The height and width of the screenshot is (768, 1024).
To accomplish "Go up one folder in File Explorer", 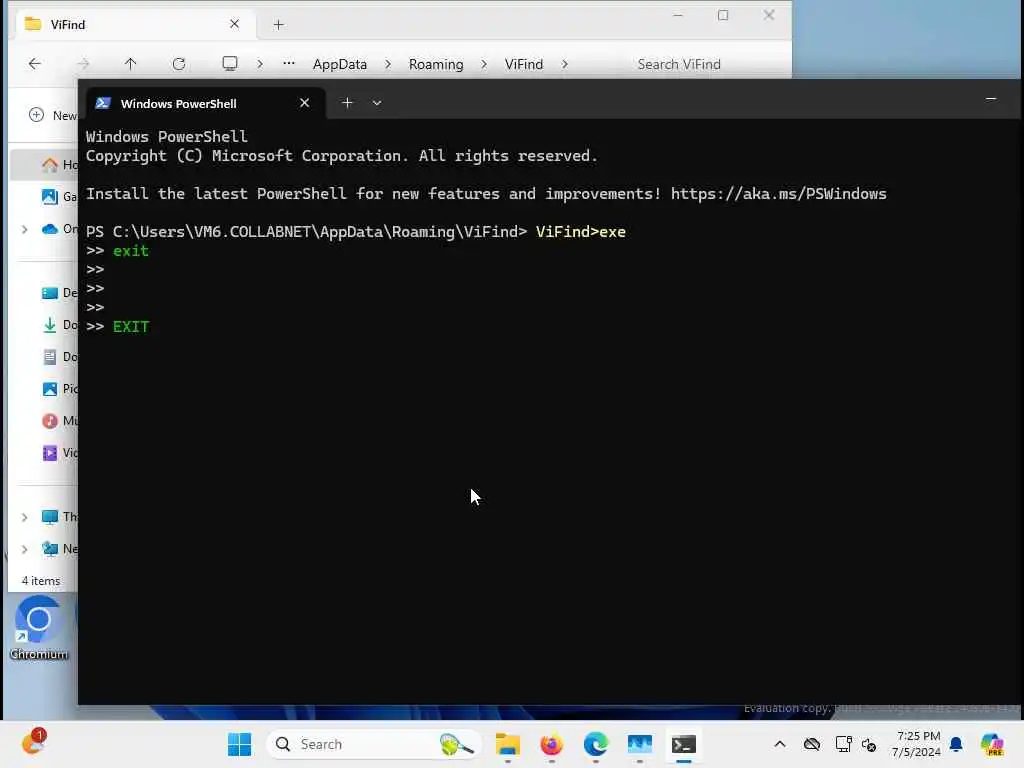I will click(131, 63).
